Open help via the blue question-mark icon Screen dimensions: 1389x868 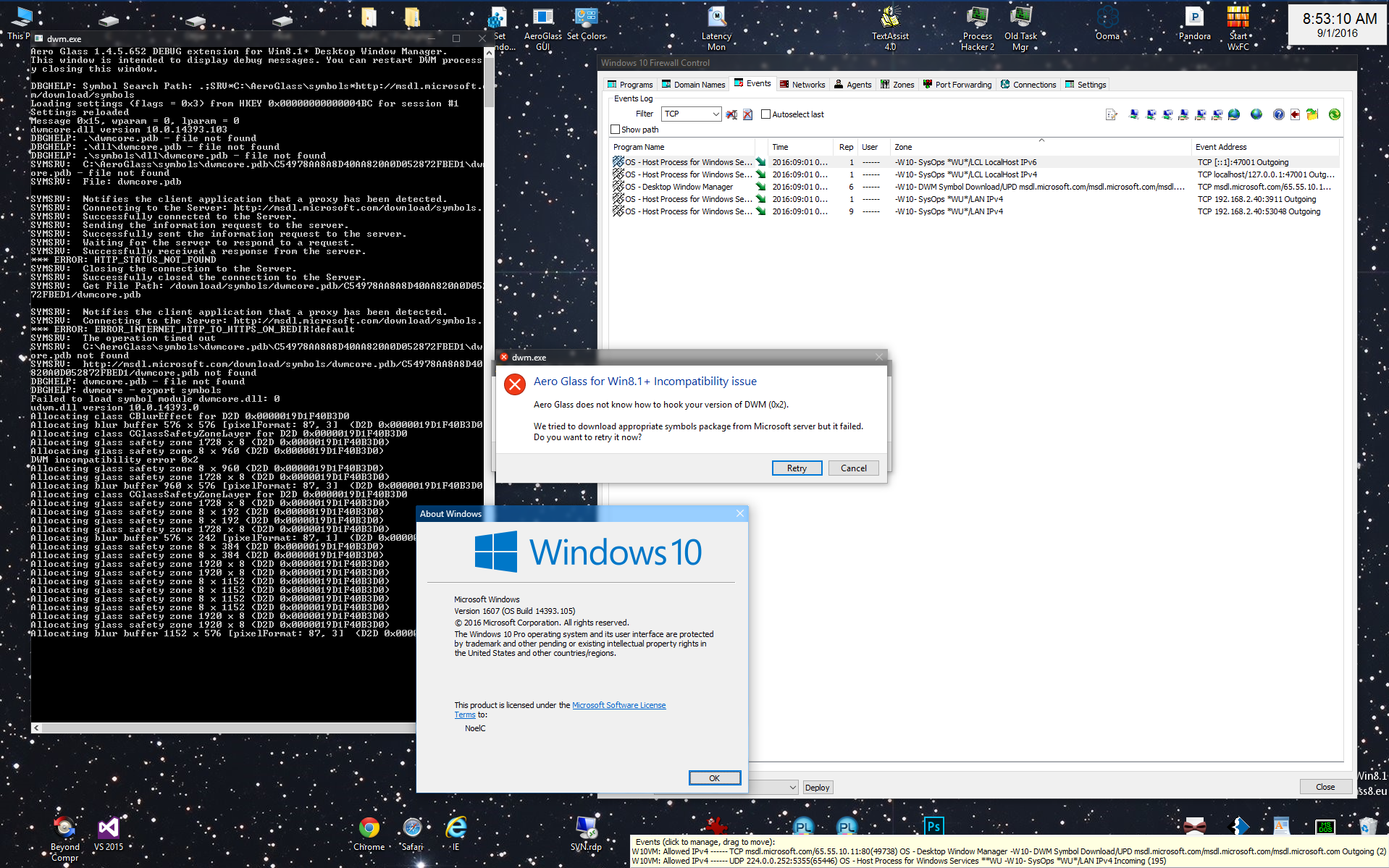[x=1279, y=114]
